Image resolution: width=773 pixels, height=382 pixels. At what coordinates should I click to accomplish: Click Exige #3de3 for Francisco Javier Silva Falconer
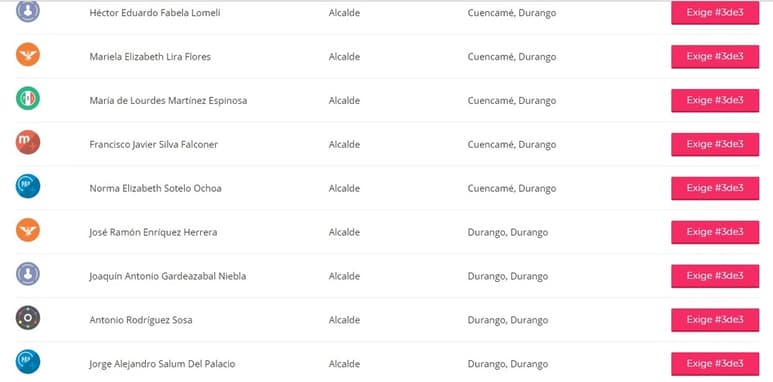(x=715, y=144)
